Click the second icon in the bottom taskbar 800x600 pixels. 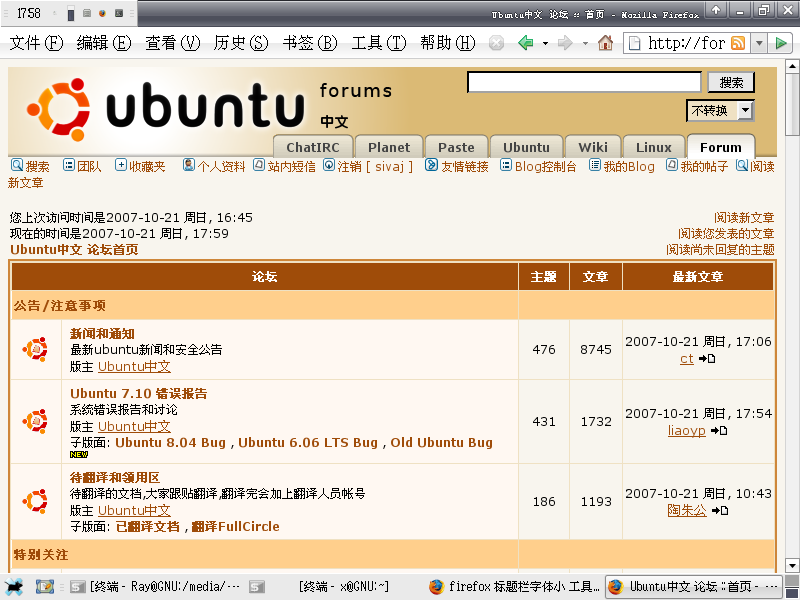[x=45, y=587]
